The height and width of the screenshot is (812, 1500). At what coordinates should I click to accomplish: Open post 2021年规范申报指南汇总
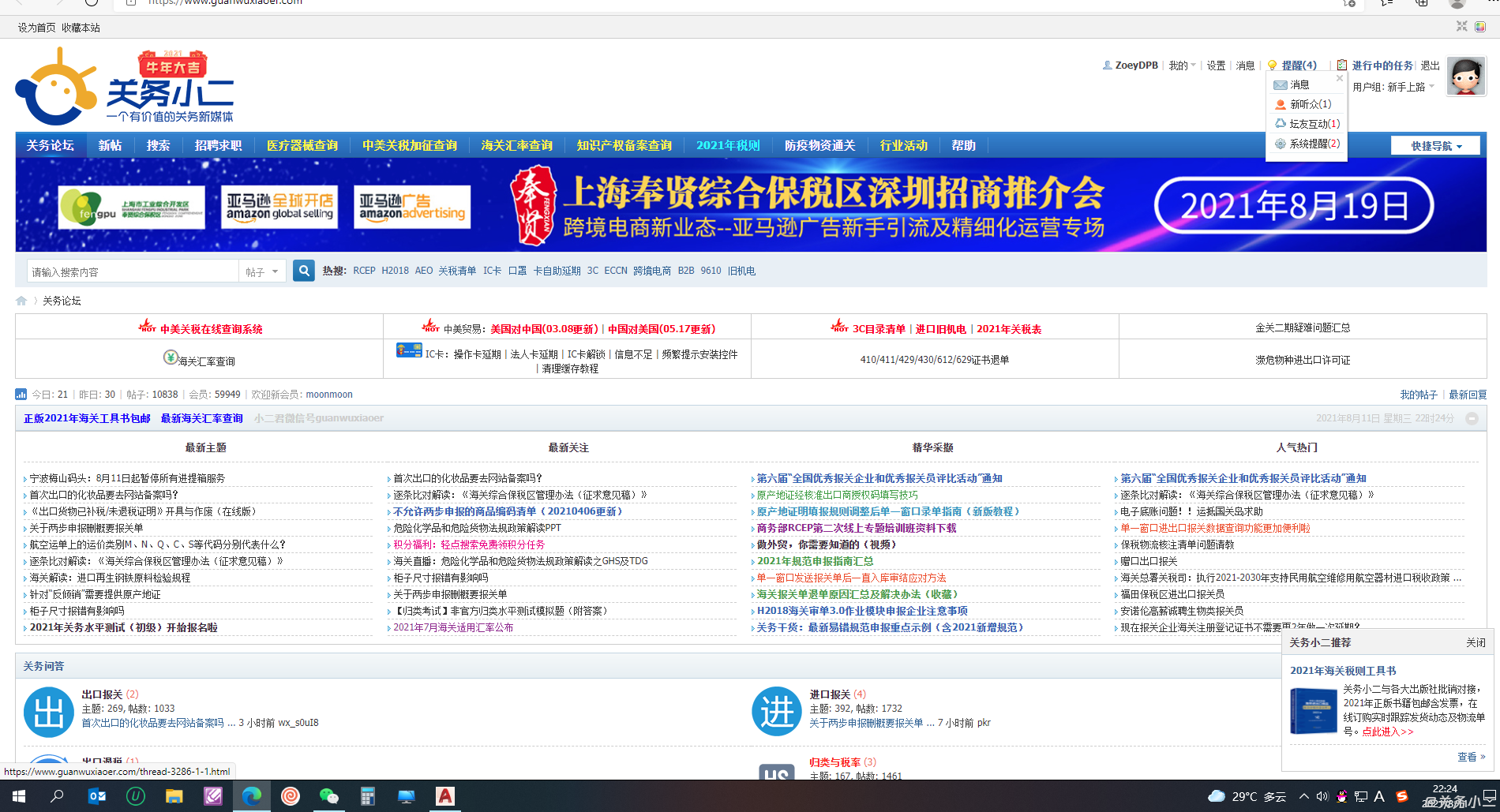[816, 561]
